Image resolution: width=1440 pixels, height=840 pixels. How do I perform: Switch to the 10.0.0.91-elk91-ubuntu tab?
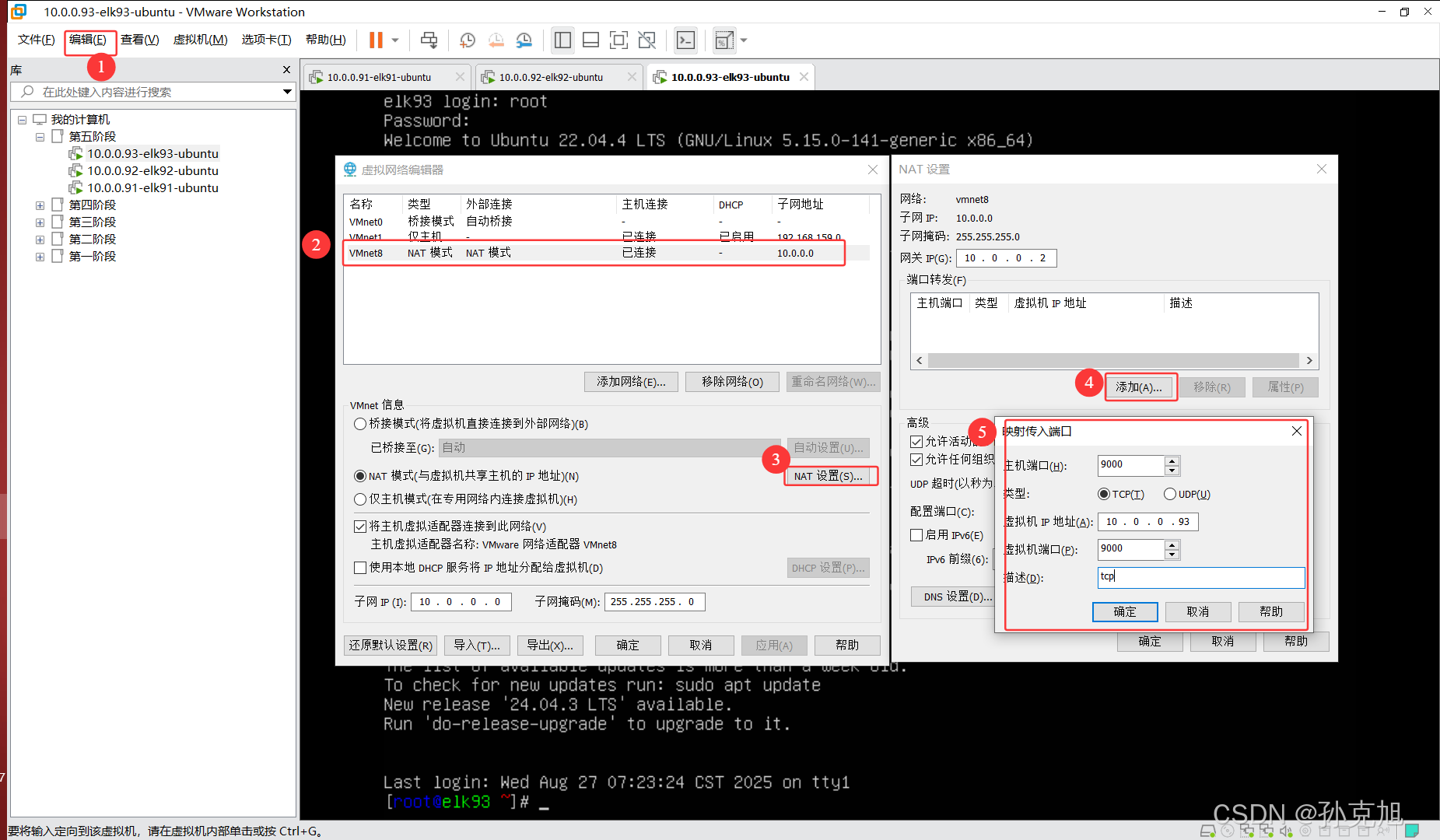point(379,77)
